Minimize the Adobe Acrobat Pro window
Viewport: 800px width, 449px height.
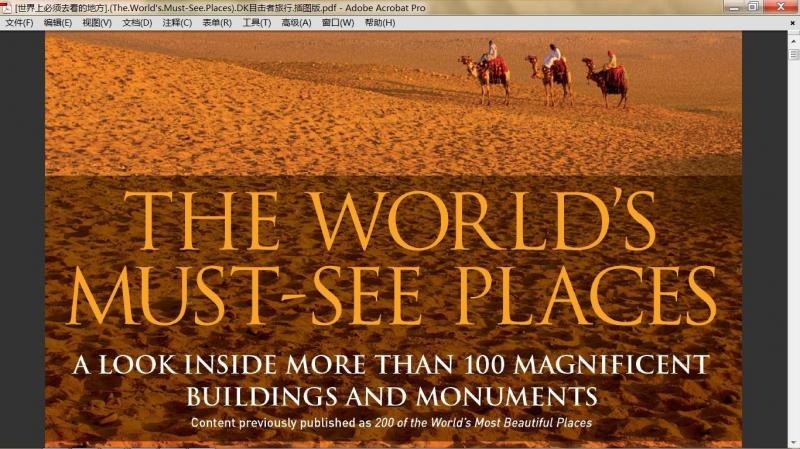tap(734, 7)
